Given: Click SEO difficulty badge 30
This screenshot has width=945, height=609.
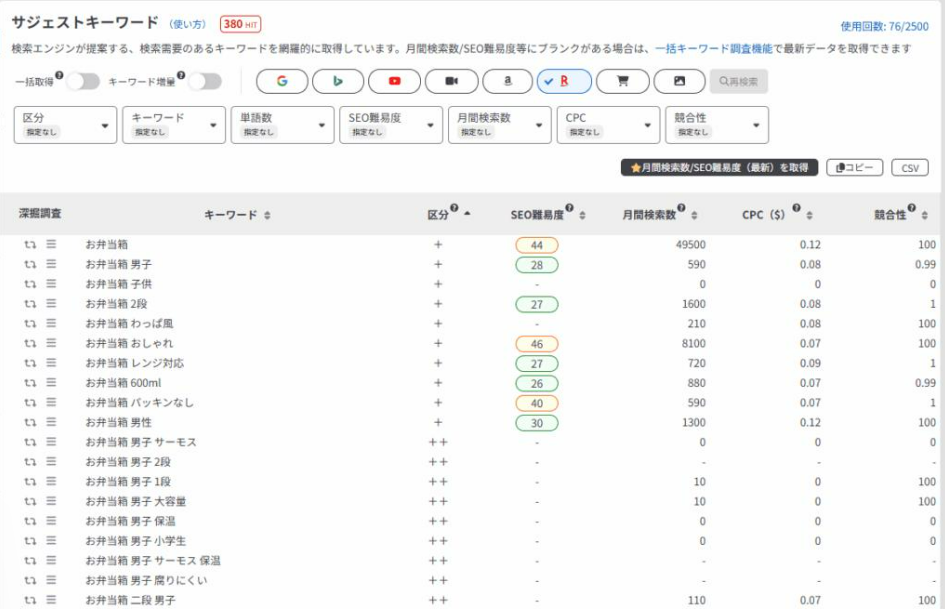Looking at the screenshot, I should click(536, 423).
